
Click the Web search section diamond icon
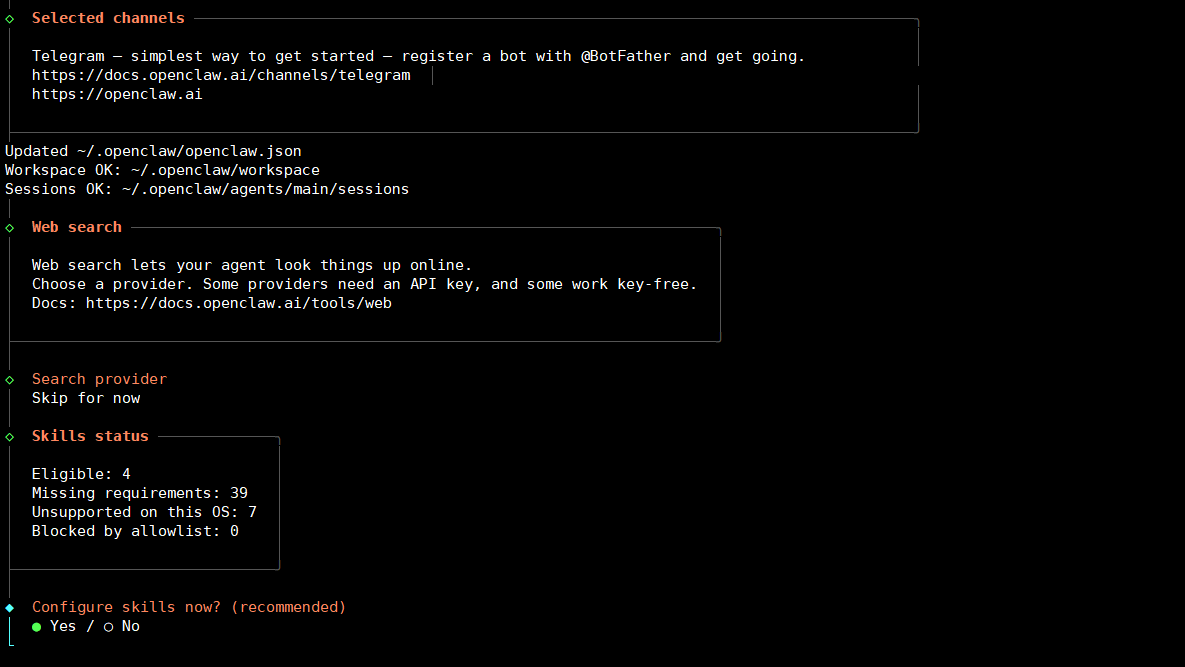[9, 227]
